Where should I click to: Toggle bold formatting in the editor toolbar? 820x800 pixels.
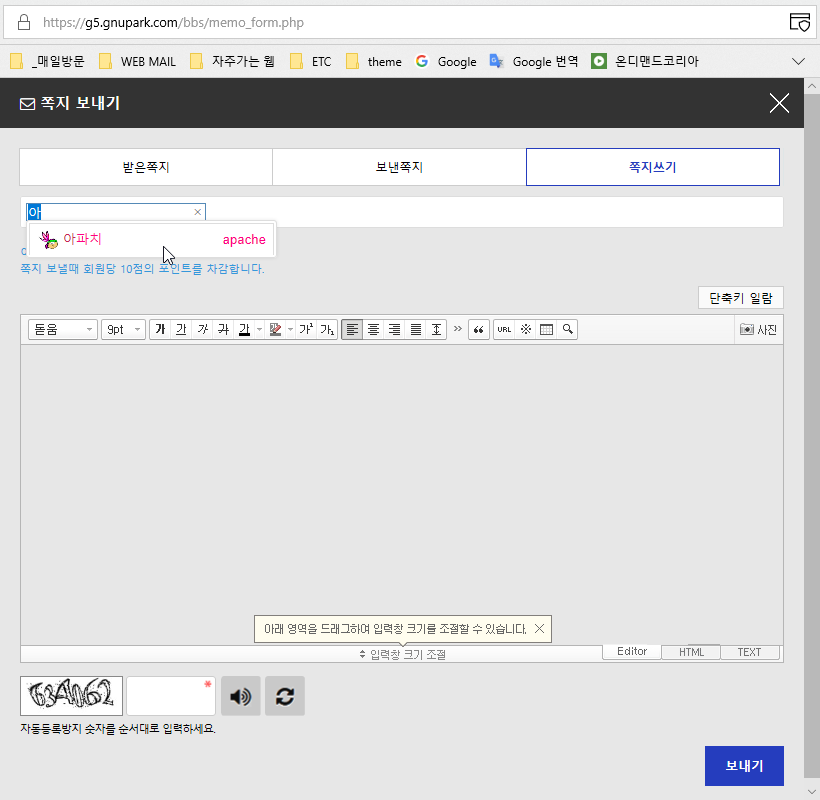pos(160,330)
